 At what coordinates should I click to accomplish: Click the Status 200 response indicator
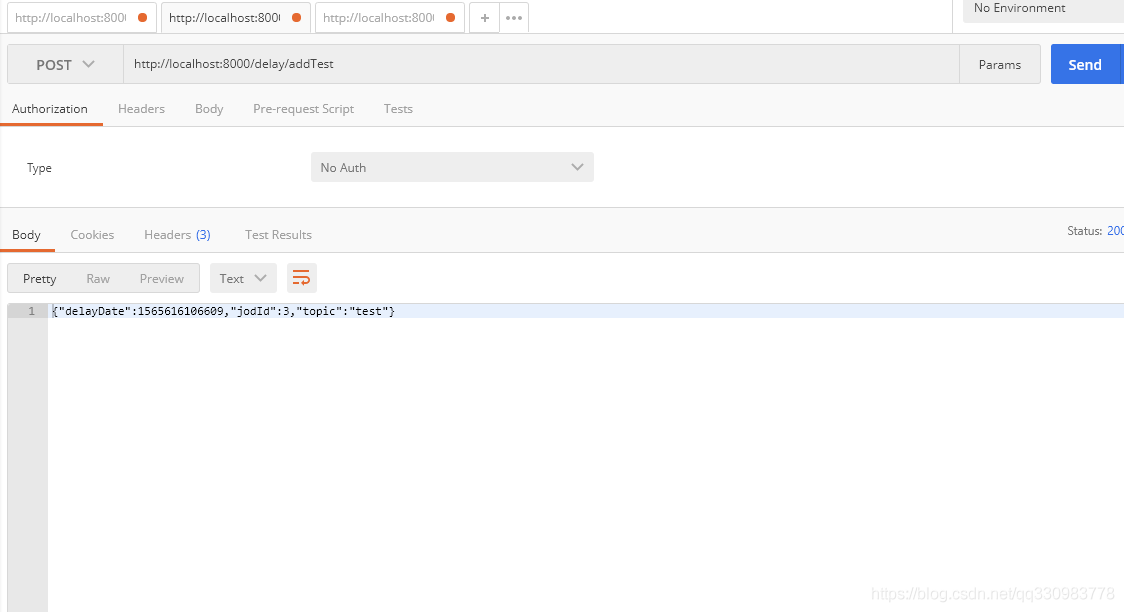click(x=1095, y=231)
